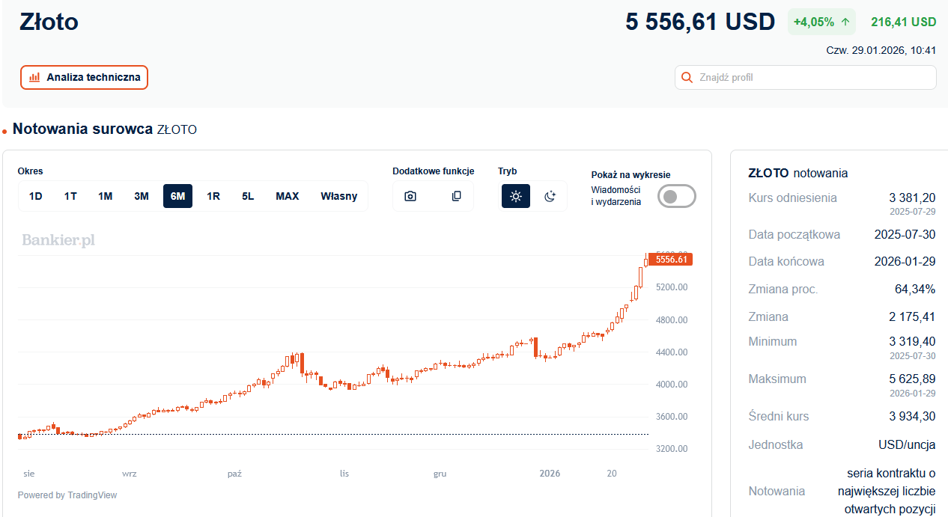
Task: Switch to dark mode using the moon icon
Action: (x=550, y=197)
